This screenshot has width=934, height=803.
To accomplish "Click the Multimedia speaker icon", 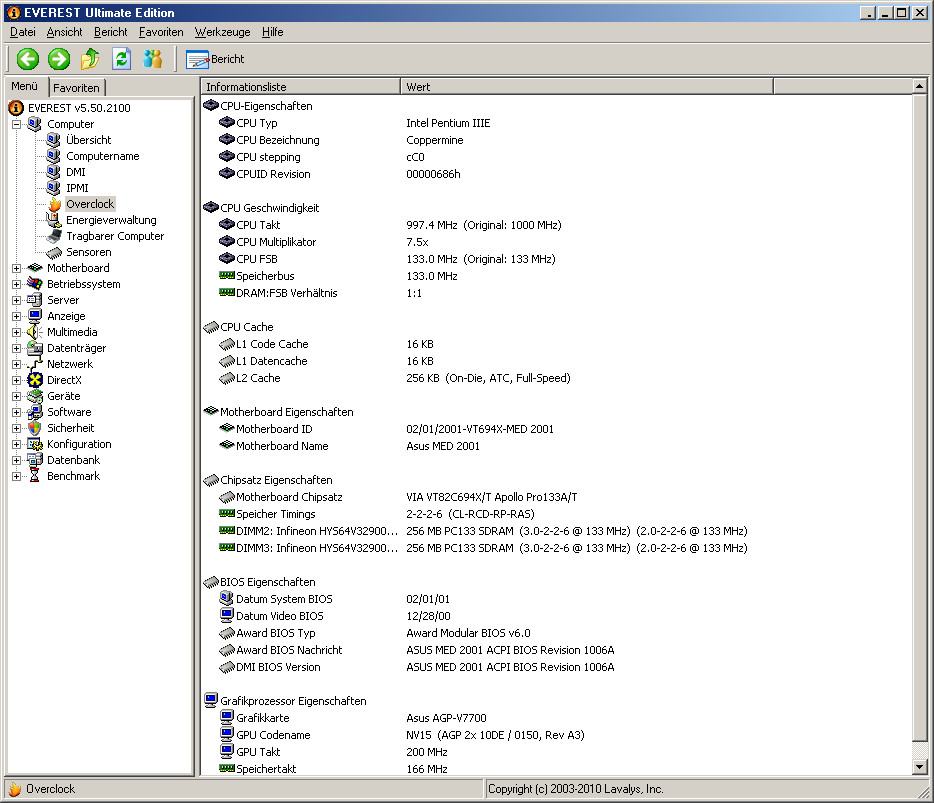I will tap(35, 332).
